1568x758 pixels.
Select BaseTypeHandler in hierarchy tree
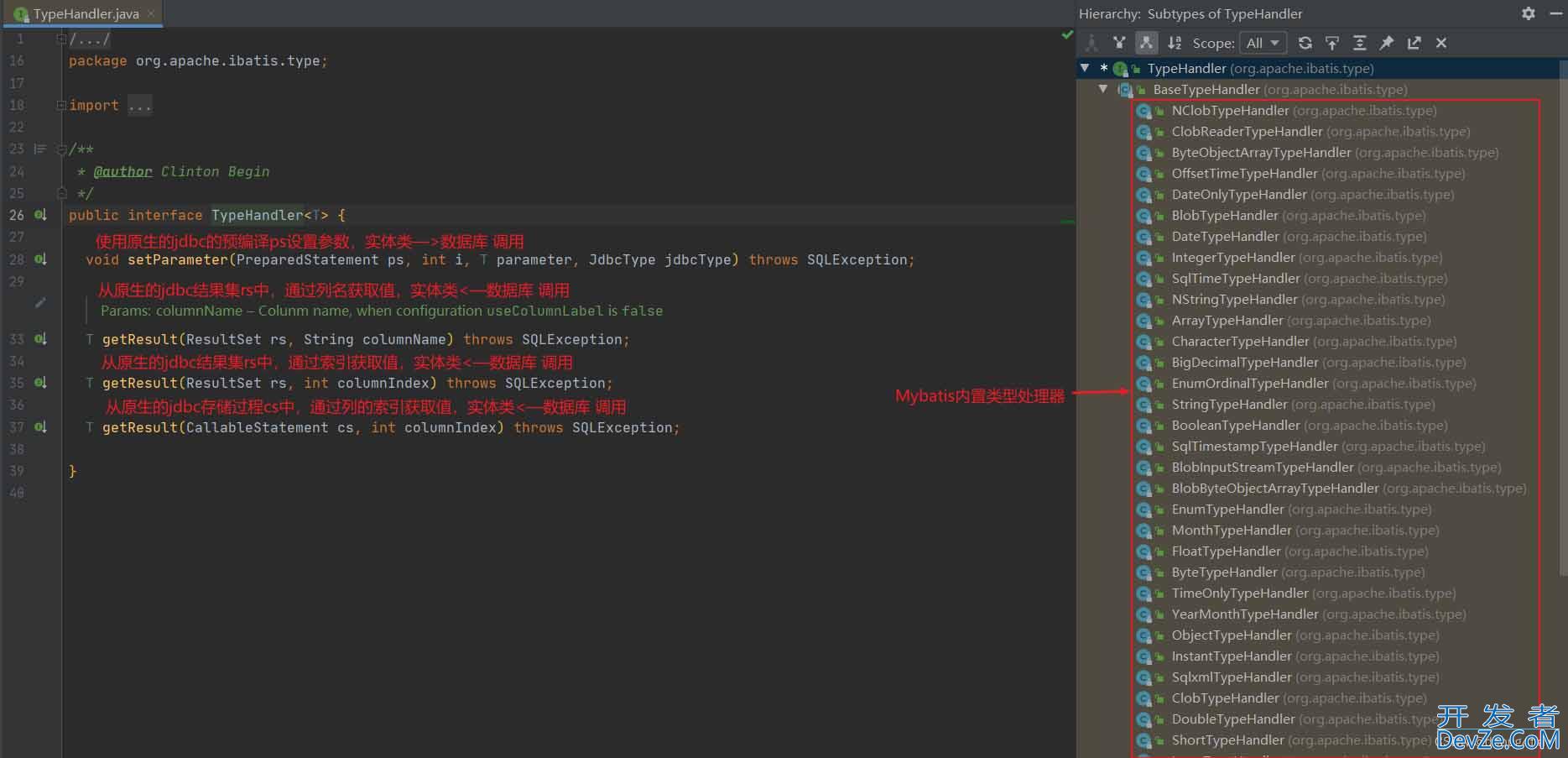[1317, 89]
